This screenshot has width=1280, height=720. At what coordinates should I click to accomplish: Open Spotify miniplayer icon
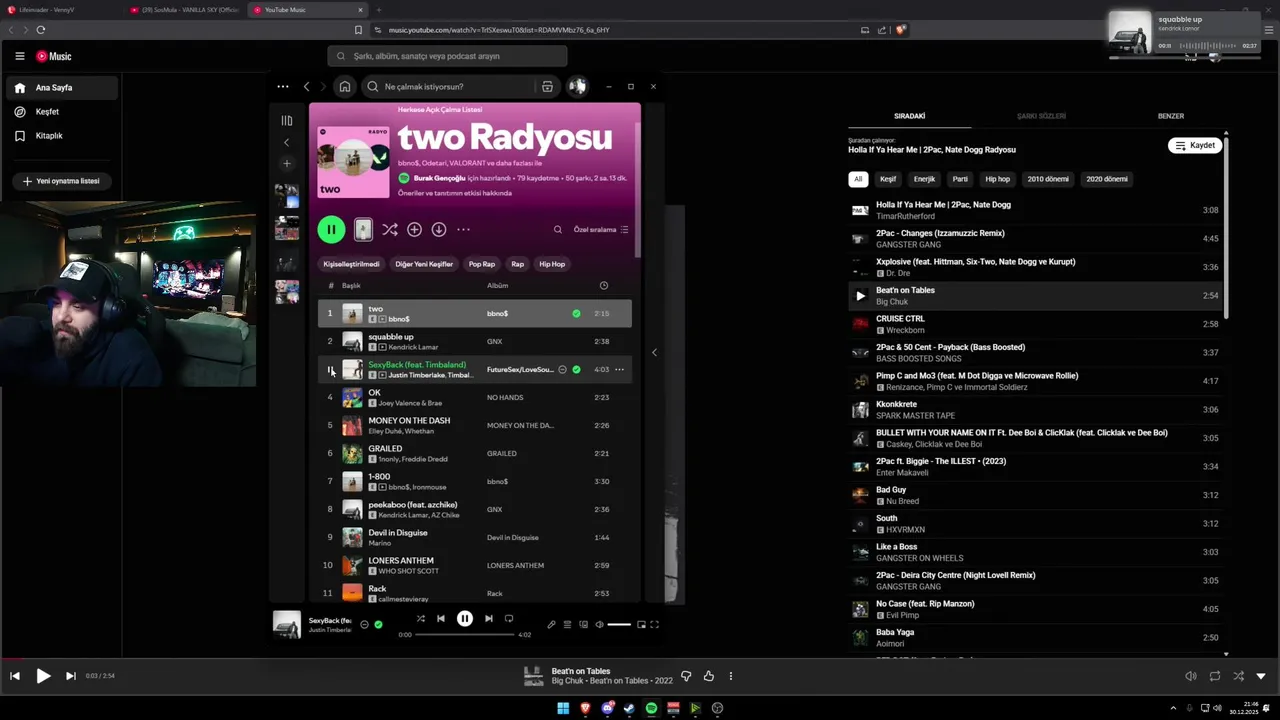click(x=641, y=625)
